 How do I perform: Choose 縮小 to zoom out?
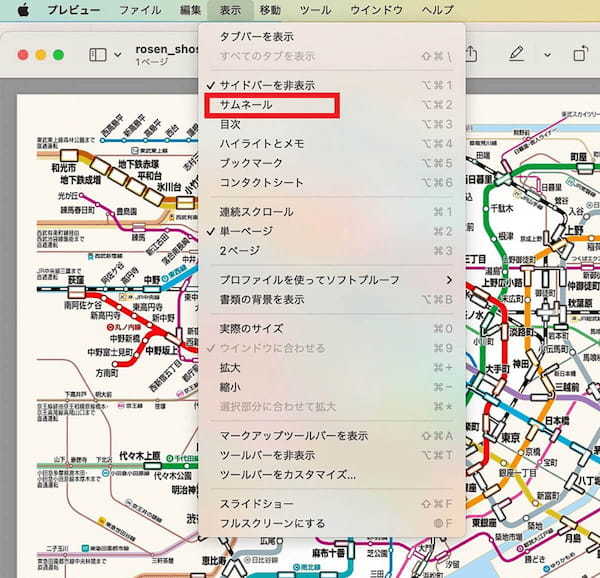pos(332,387)
